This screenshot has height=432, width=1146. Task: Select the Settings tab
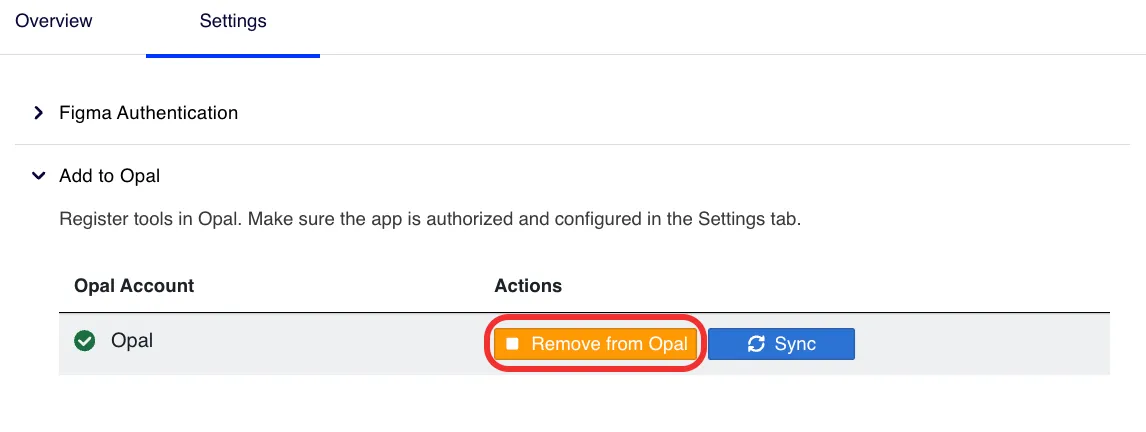point(233,20)
